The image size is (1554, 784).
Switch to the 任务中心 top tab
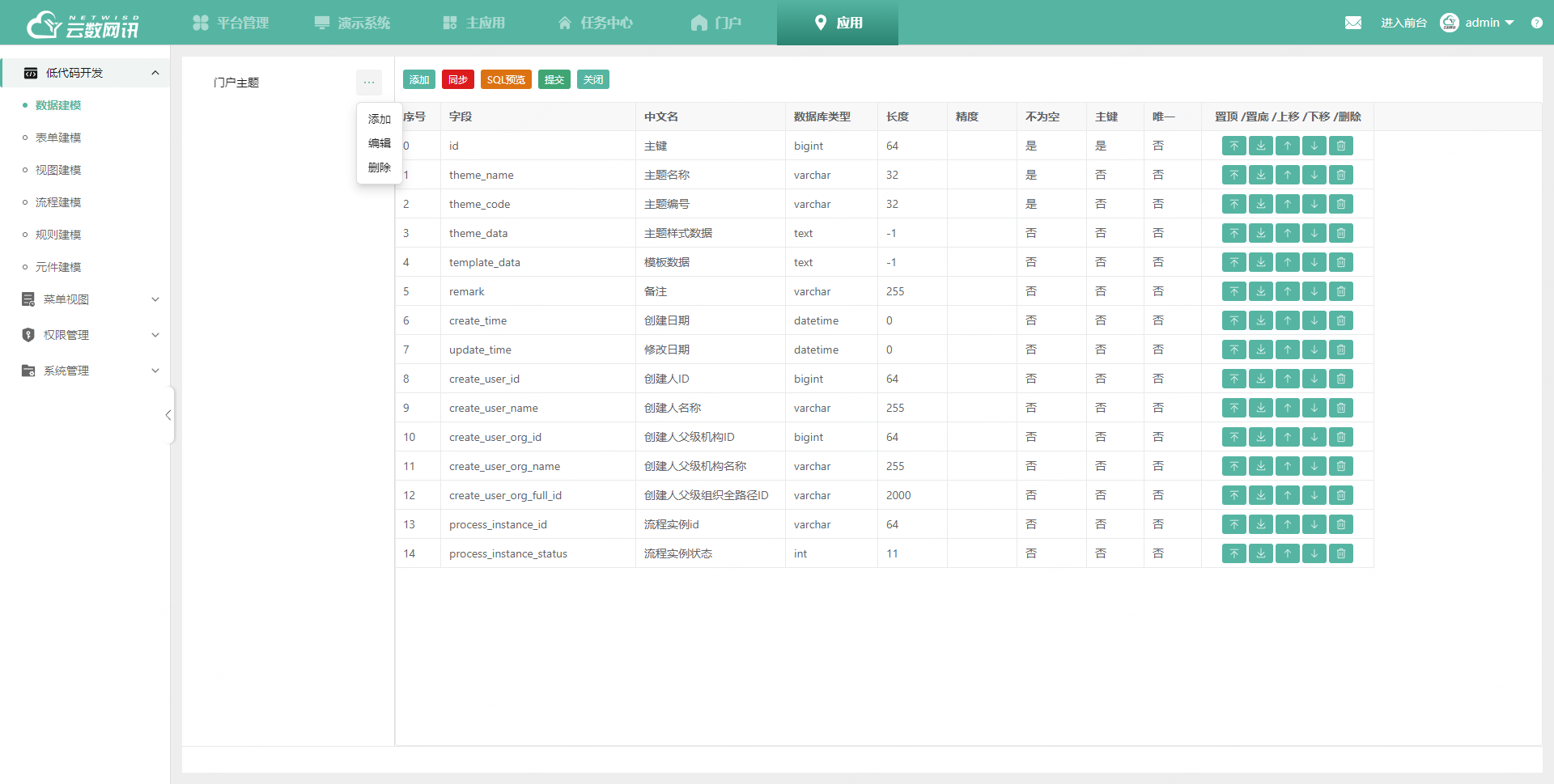pos(596,23)
